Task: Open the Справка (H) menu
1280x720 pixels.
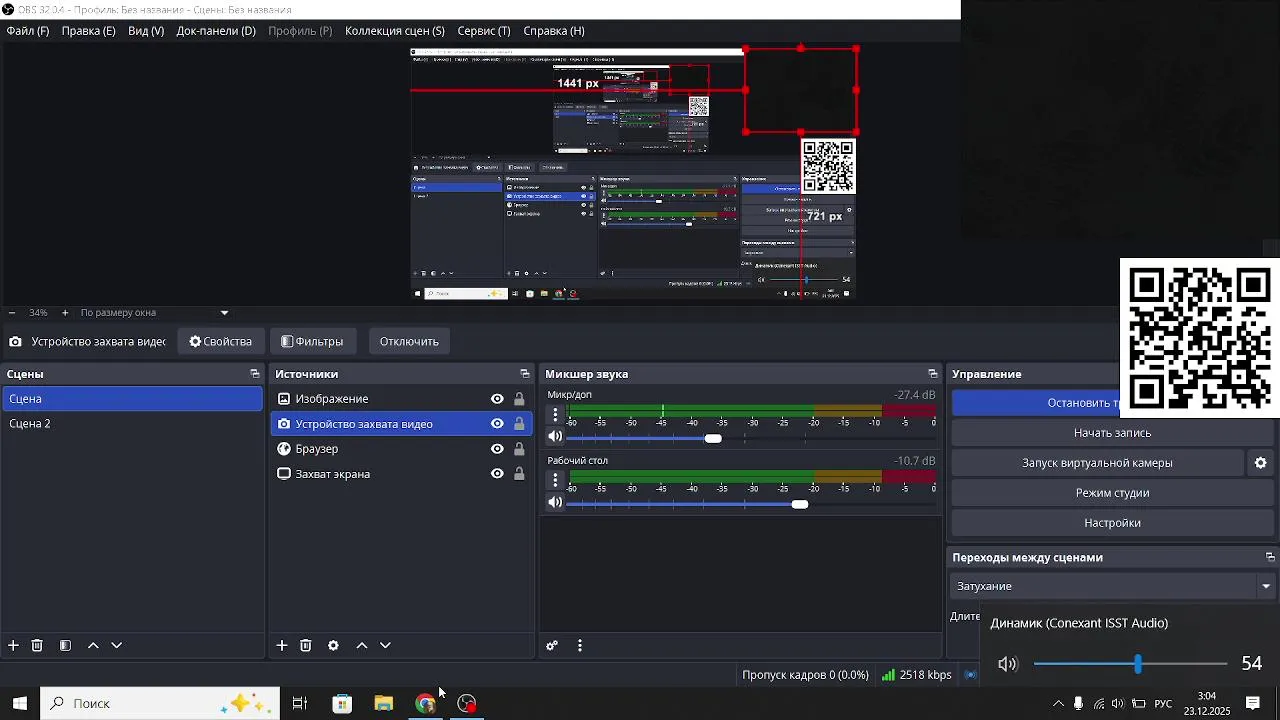Action: [554, 31]
